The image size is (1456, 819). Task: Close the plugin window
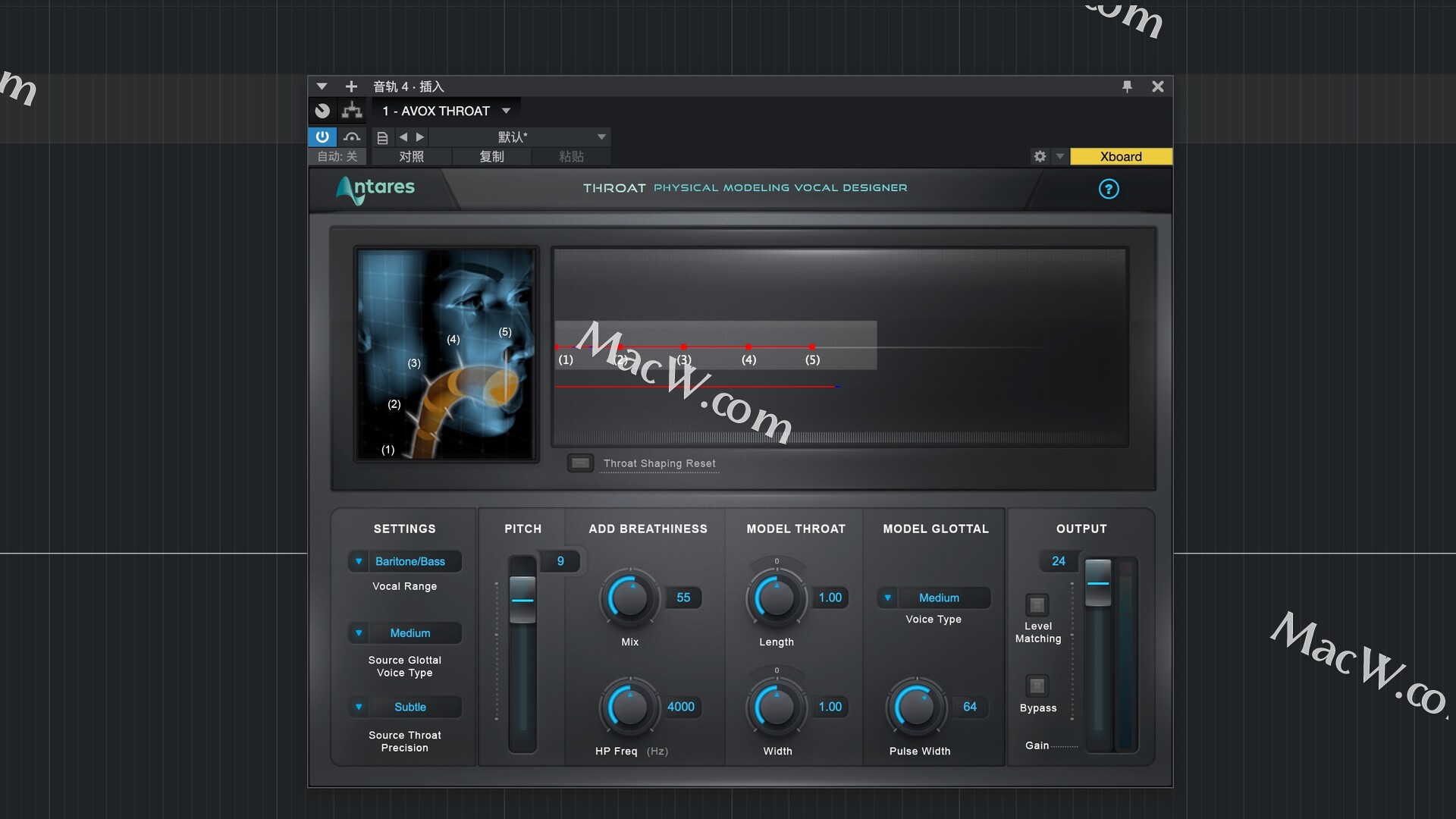click(1158, 86)
